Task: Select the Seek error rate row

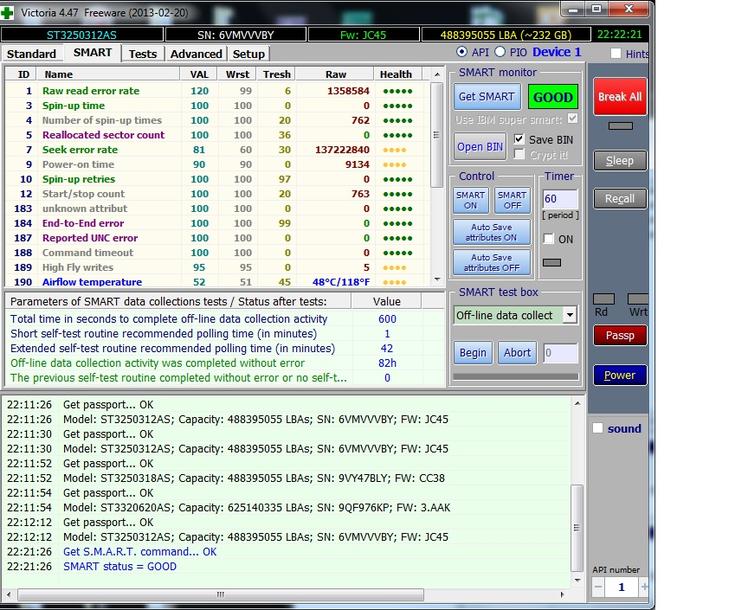Action: [216, 150]
